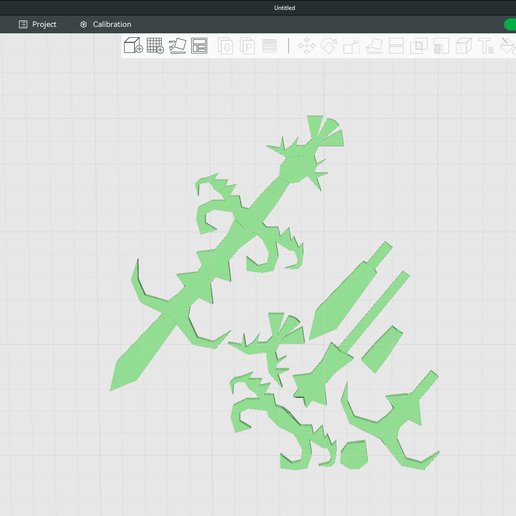Choose the Split to objects icon
Viewport: 516px width, 516px height.
[226, 46]
